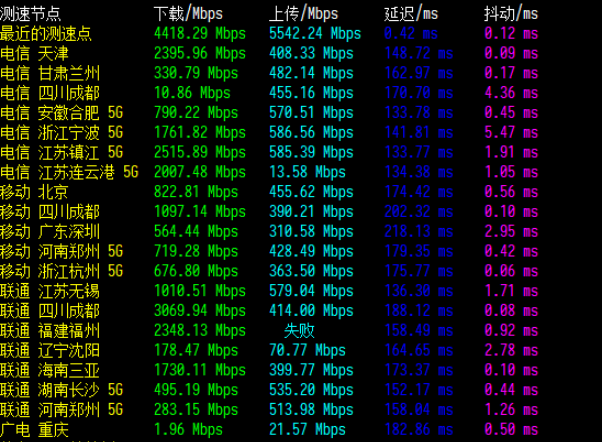Click the 3069.94 Mbps download value
Image resolution: width=602 pixels, height=442 pixels.
tap(198, 310)
